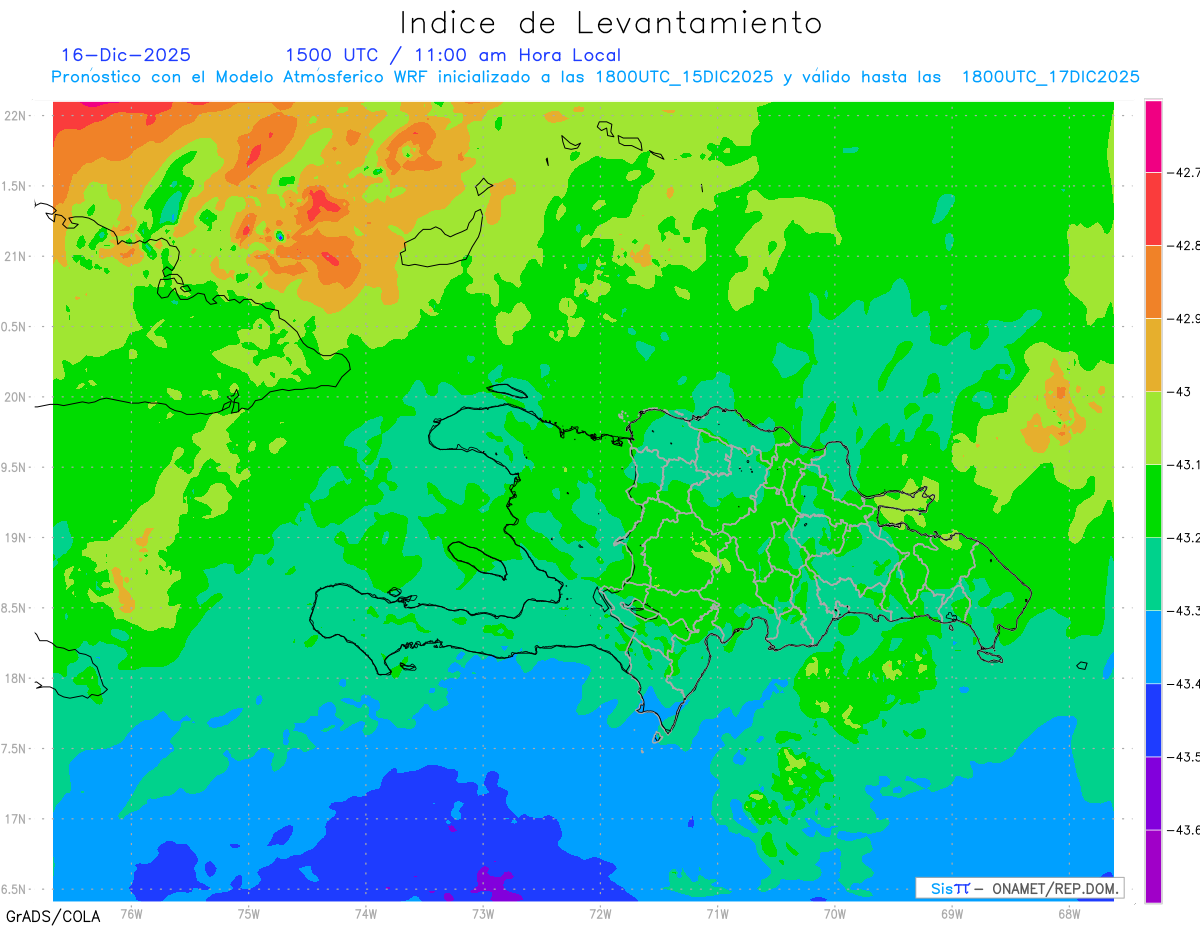Click the latitude label "22N"
The width and height of the screenshot is (1200, 927).
coord(16,116)
